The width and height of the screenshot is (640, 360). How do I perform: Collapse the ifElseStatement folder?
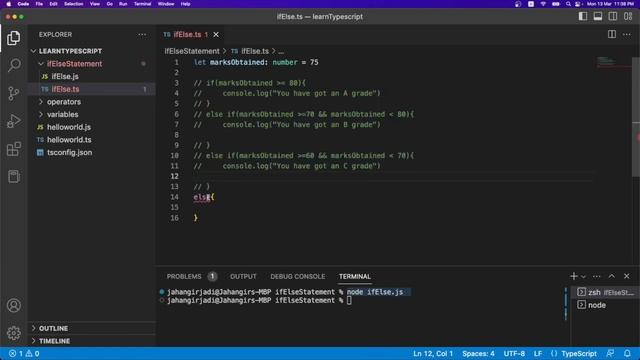(x=92, y=64)
